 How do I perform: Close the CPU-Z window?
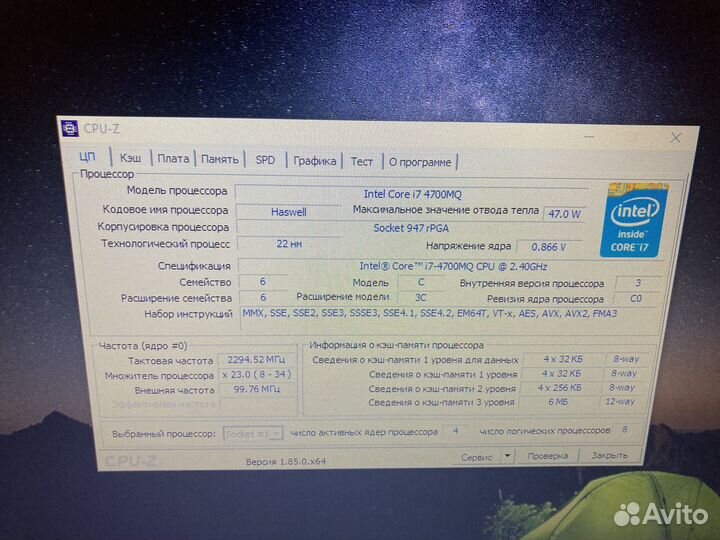[675, 138]
